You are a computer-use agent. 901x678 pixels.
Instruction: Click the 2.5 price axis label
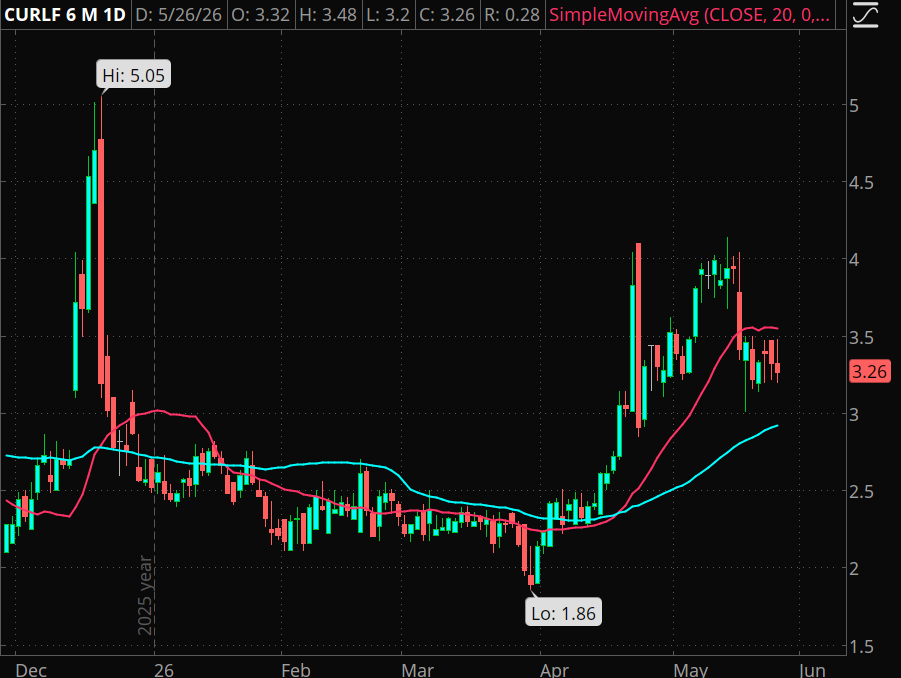coord(861,492)
